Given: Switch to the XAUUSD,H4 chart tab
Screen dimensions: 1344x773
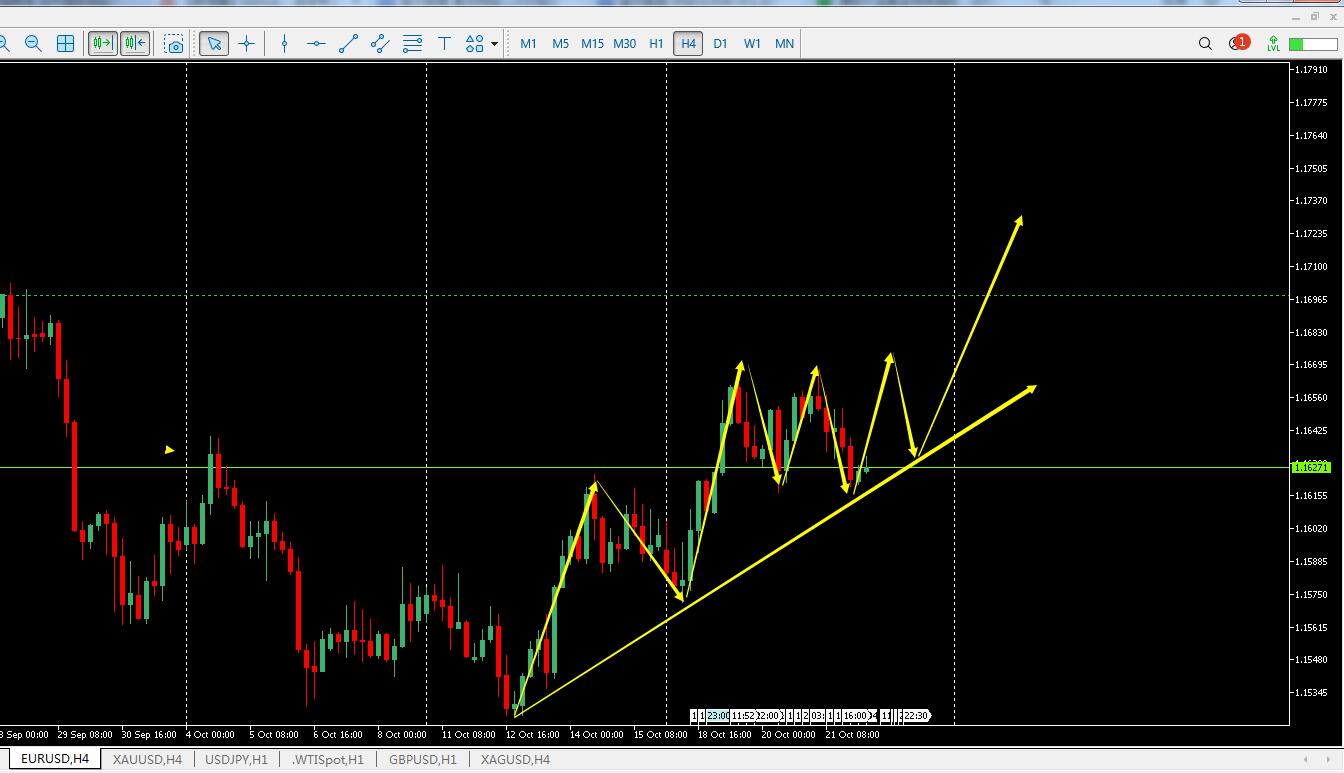Looking at the screenshot, I should click(147, 759).
